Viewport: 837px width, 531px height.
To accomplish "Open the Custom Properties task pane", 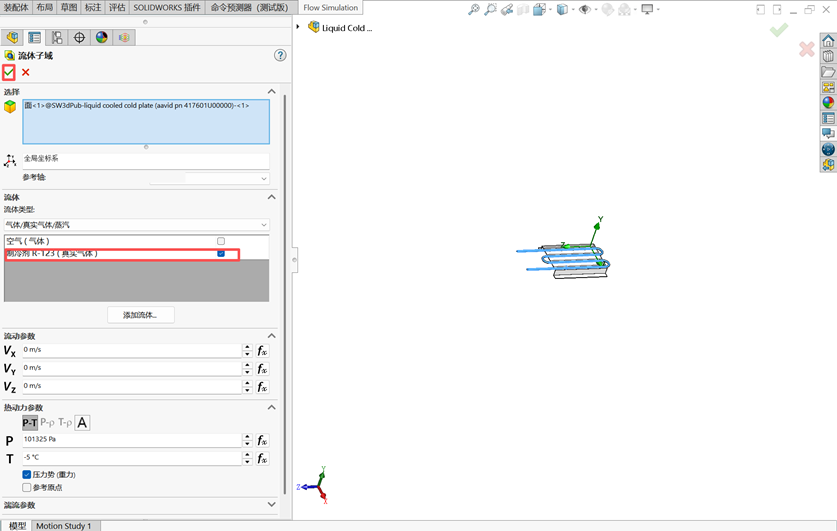I will (828, 118).
